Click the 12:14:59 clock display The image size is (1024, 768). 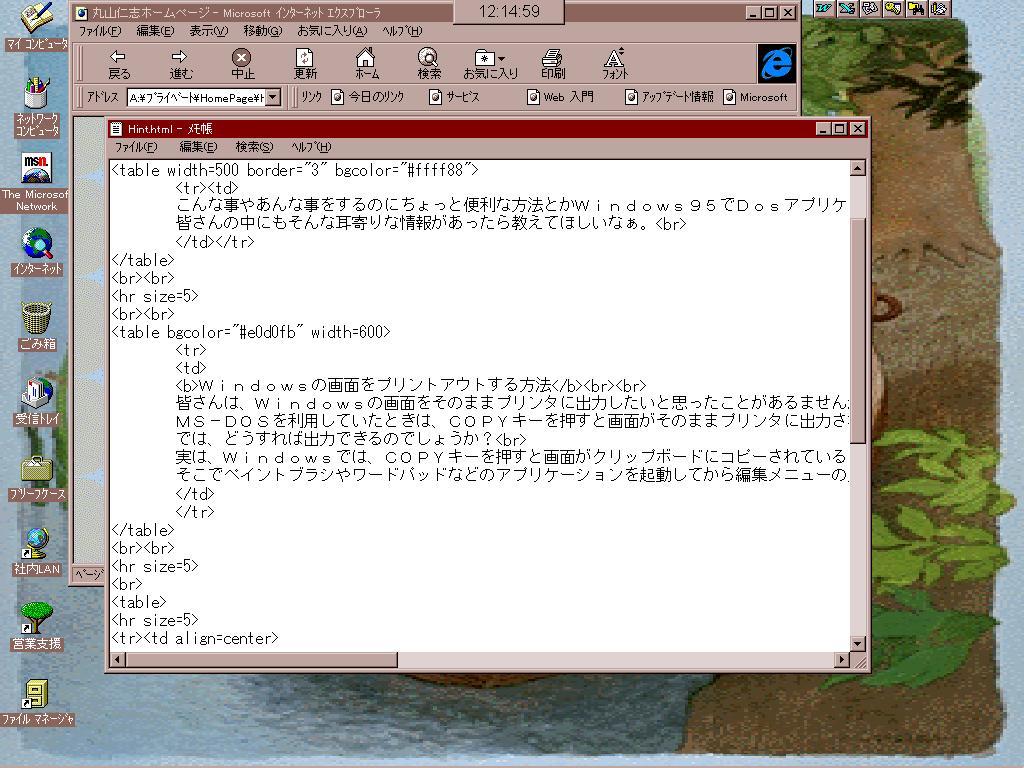point(509,11)
